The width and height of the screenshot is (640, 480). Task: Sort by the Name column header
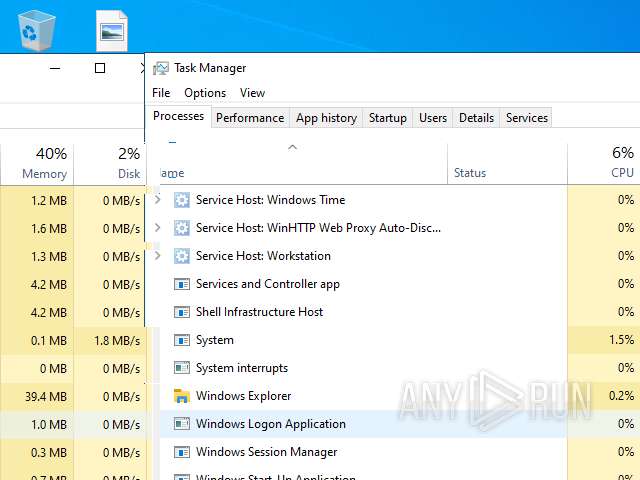[297, 164]
